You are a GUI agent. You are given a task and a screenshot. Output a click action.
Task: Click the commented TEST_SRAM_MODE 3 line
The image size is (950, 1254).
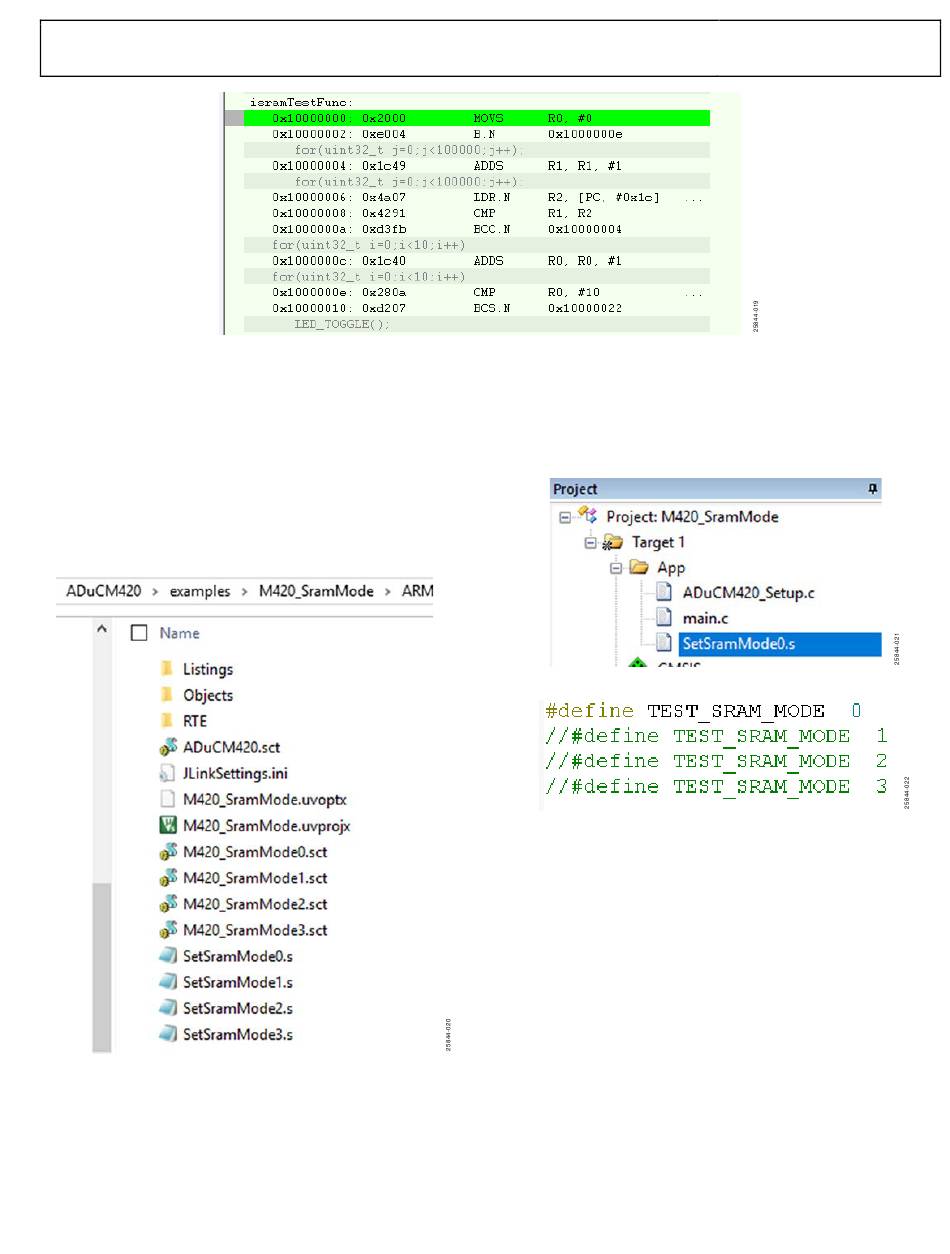coord(716,786)
